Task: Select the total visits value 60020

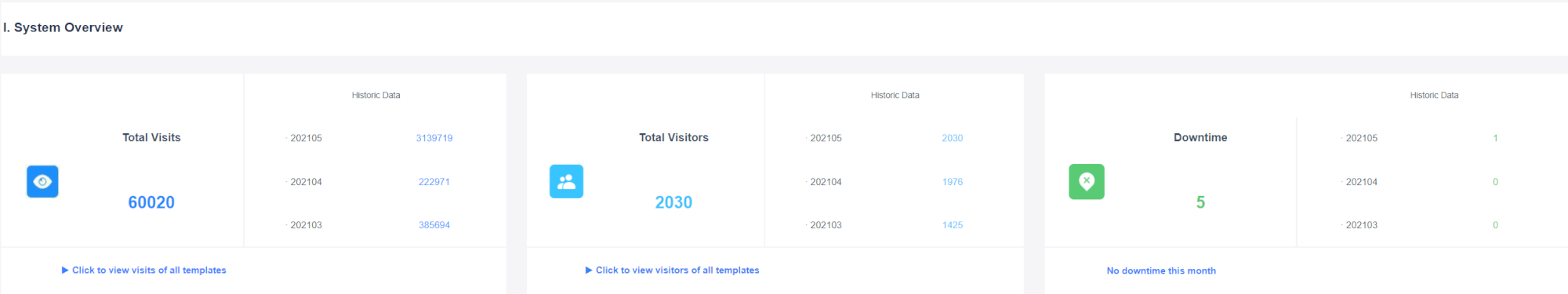Action: coord(151,202)
